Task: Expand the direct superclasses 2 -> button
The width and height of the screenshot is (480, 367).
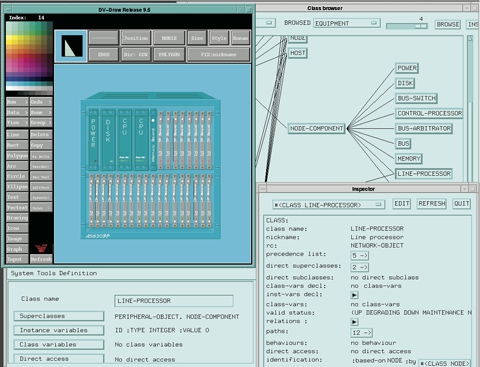Action: click(x=359, y=267)
